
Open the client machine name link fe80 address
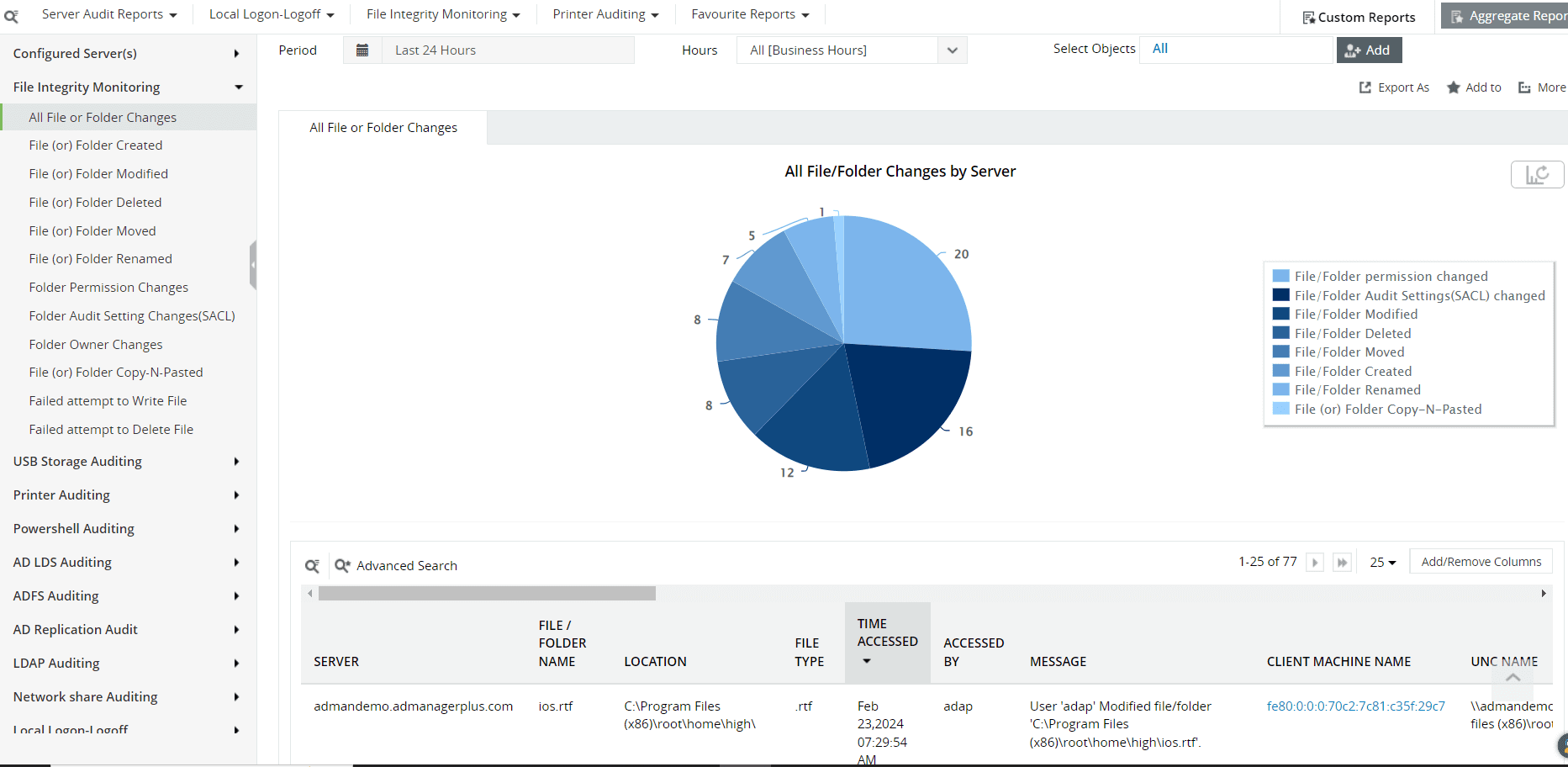[x=1354, y=706]
